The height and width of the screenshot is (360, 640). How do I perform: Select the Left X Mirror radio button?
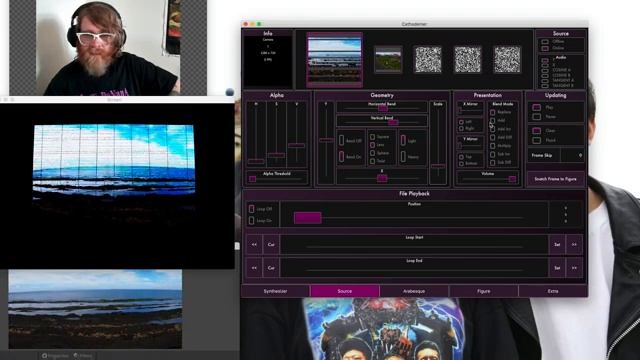coord(461,122)
